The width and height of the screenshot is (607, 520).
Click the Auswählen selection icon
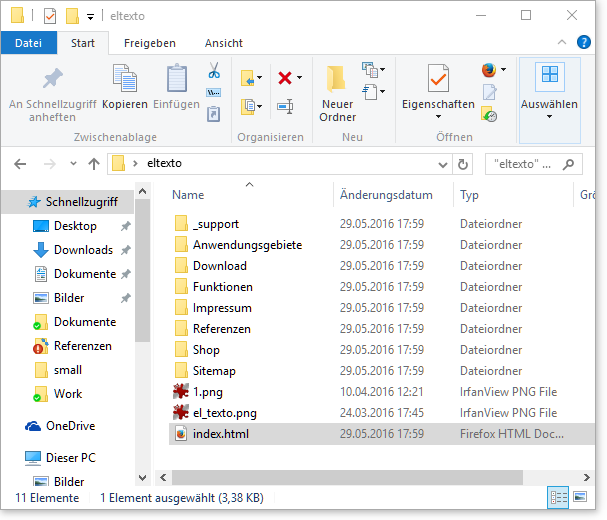click(550, 76)
